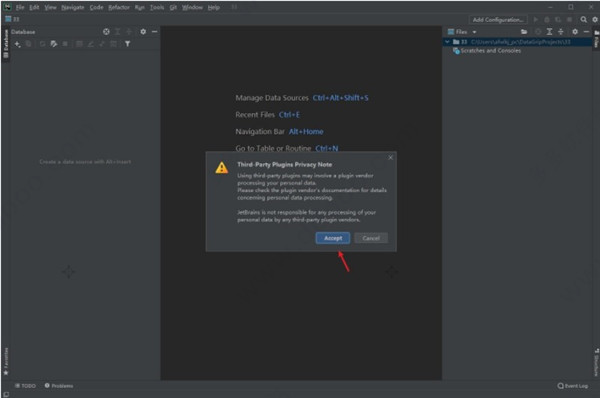Open the Help menu
Viewport: 600px width, 398px height.
(x=214, y=7)
